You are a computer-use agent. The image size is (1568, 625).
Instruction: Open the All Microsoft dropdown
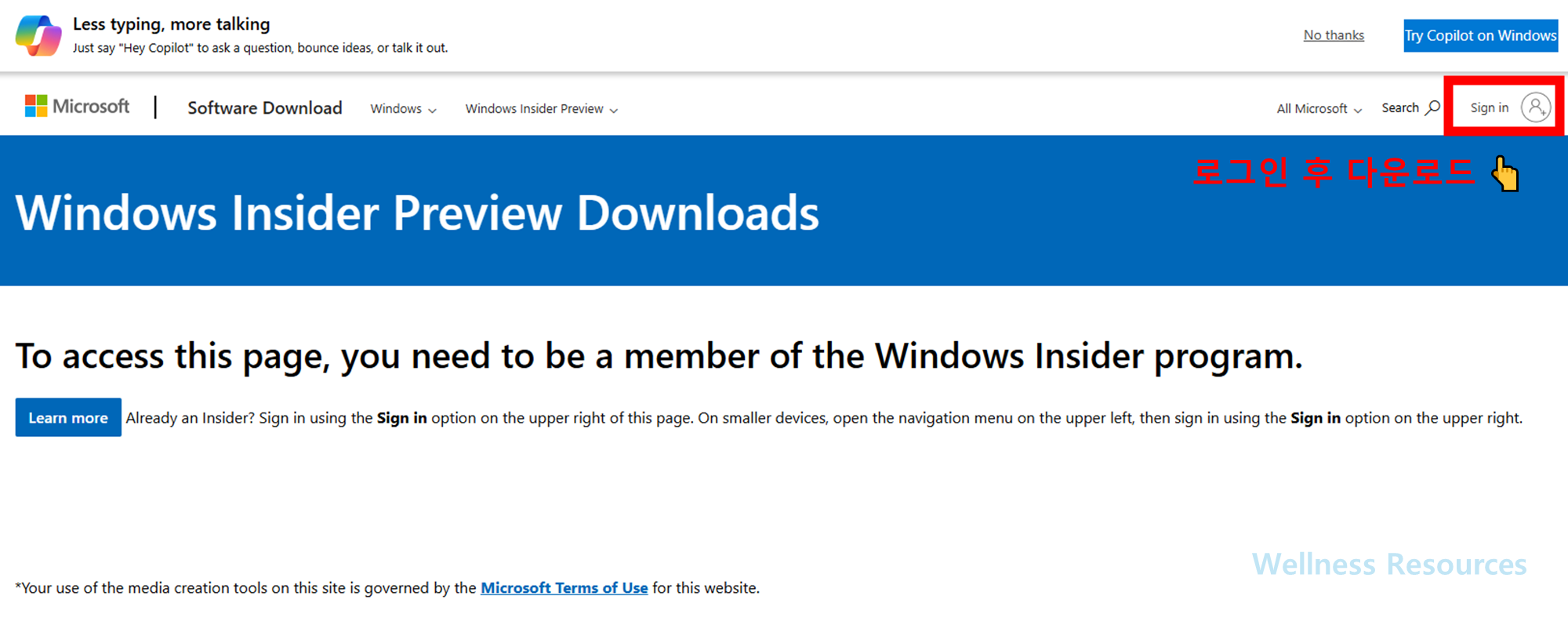pos(1319,109)
